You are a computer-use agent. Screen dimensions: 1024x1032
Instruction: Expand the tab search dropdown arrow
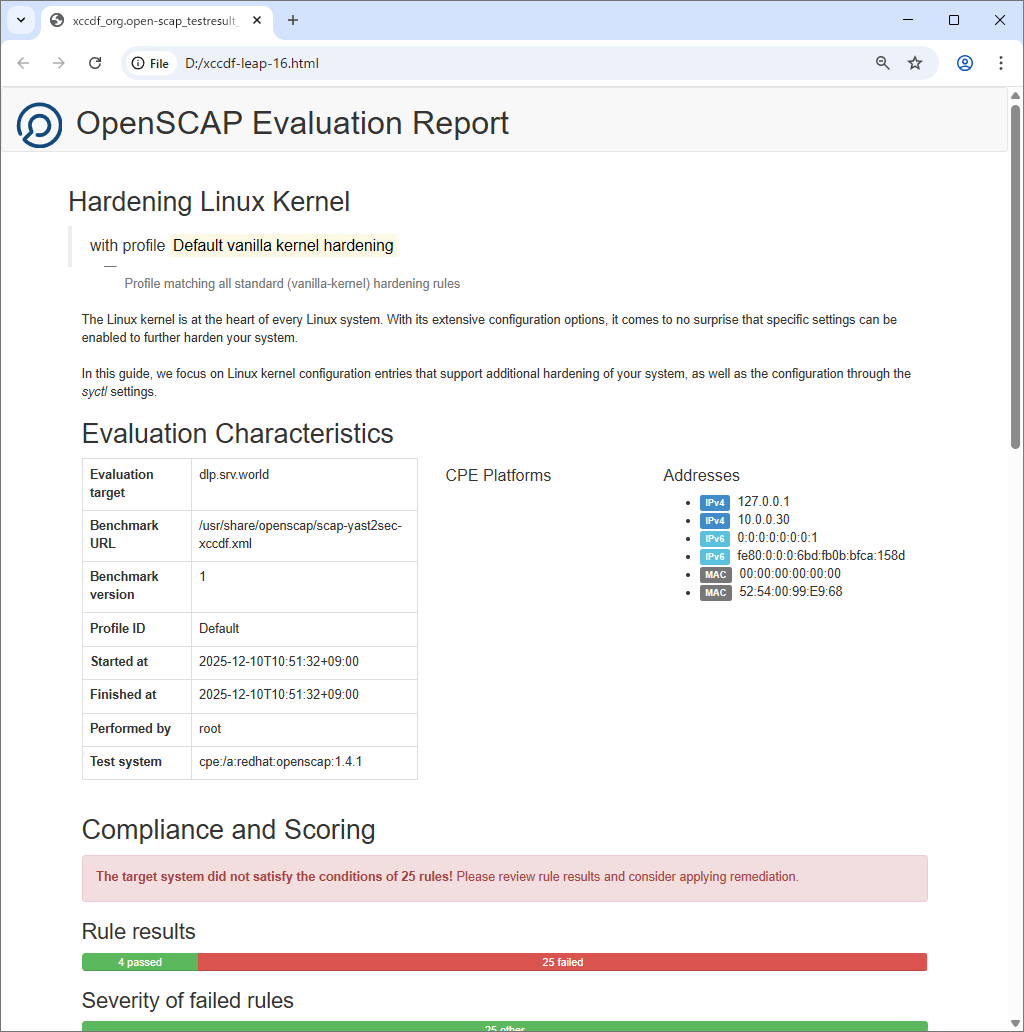tap(20, 20)
